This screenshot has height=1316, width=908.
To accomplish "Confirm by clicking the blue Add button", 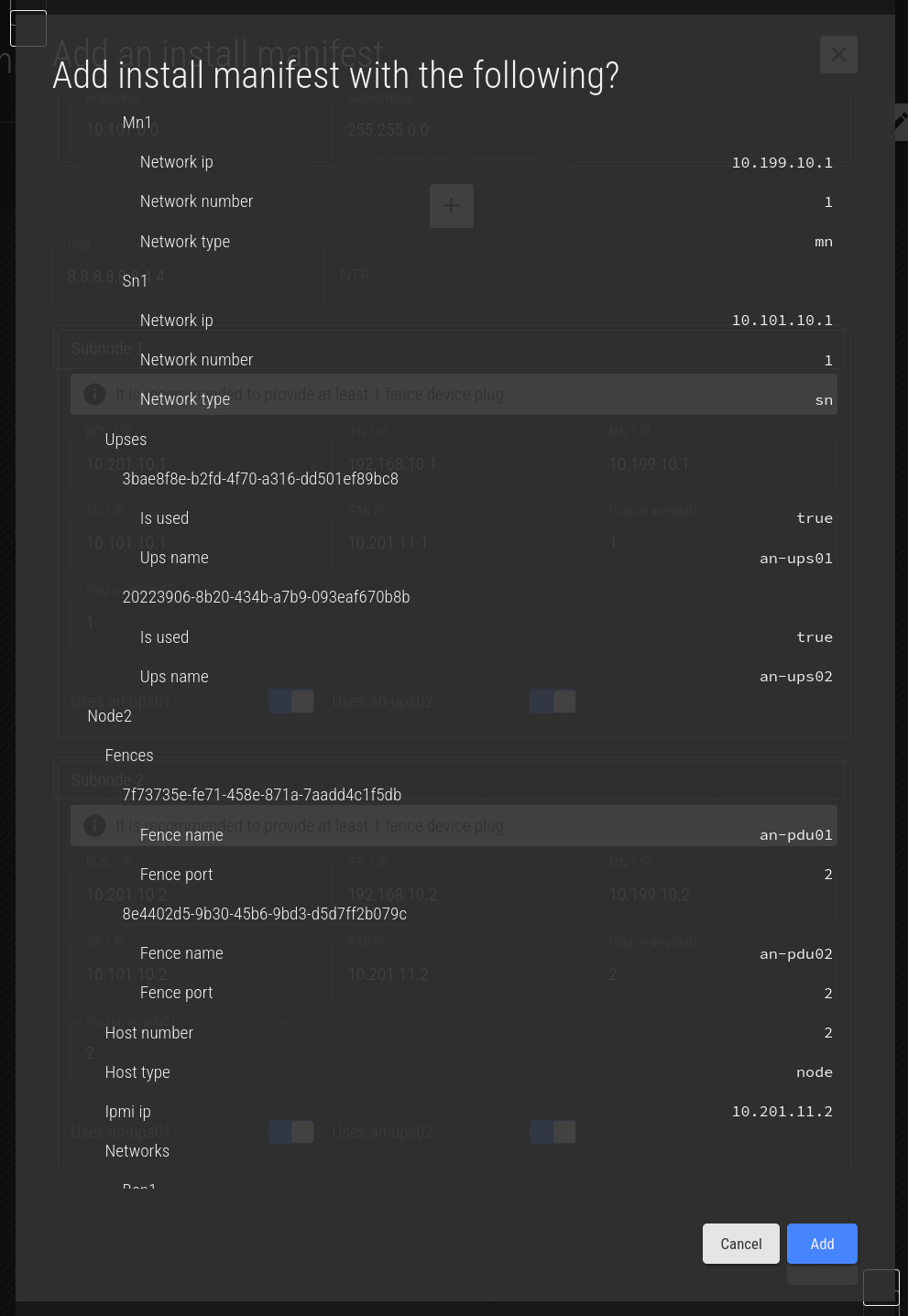I will [x=822, y=1244].
